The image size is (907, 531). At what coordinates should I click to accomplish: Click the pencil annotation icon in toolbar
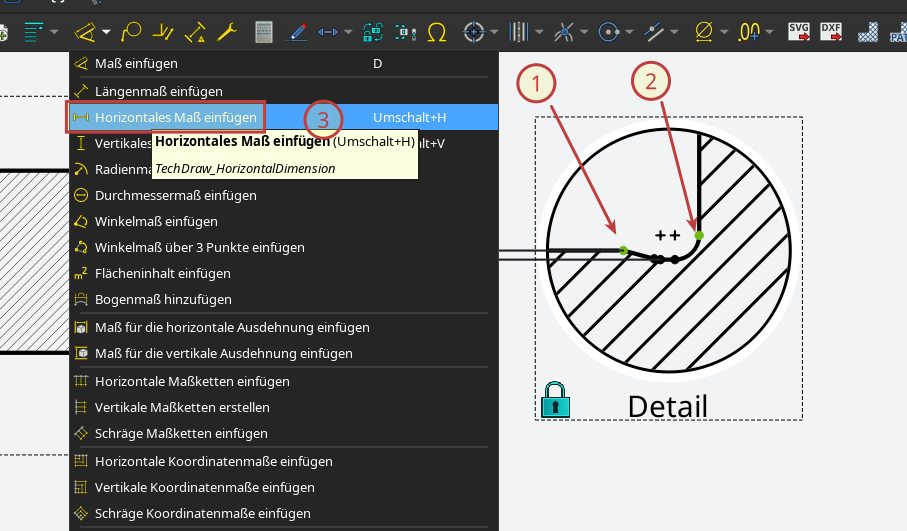(x=296, y=32)
